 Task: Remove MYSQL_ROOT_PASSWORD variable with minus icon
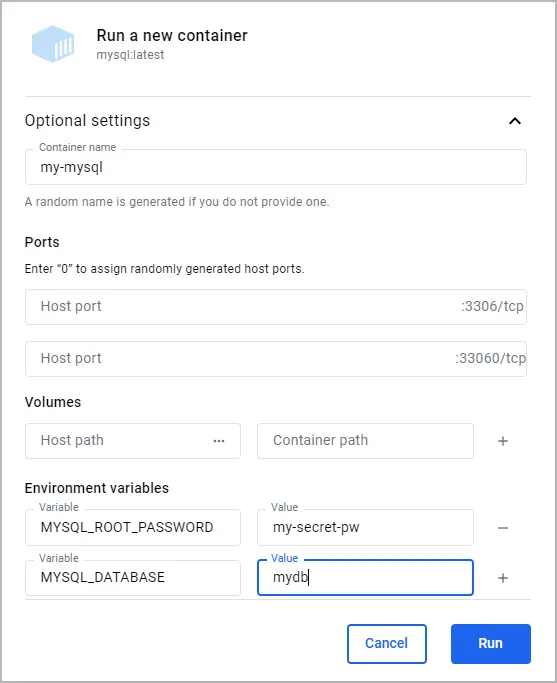503,527
